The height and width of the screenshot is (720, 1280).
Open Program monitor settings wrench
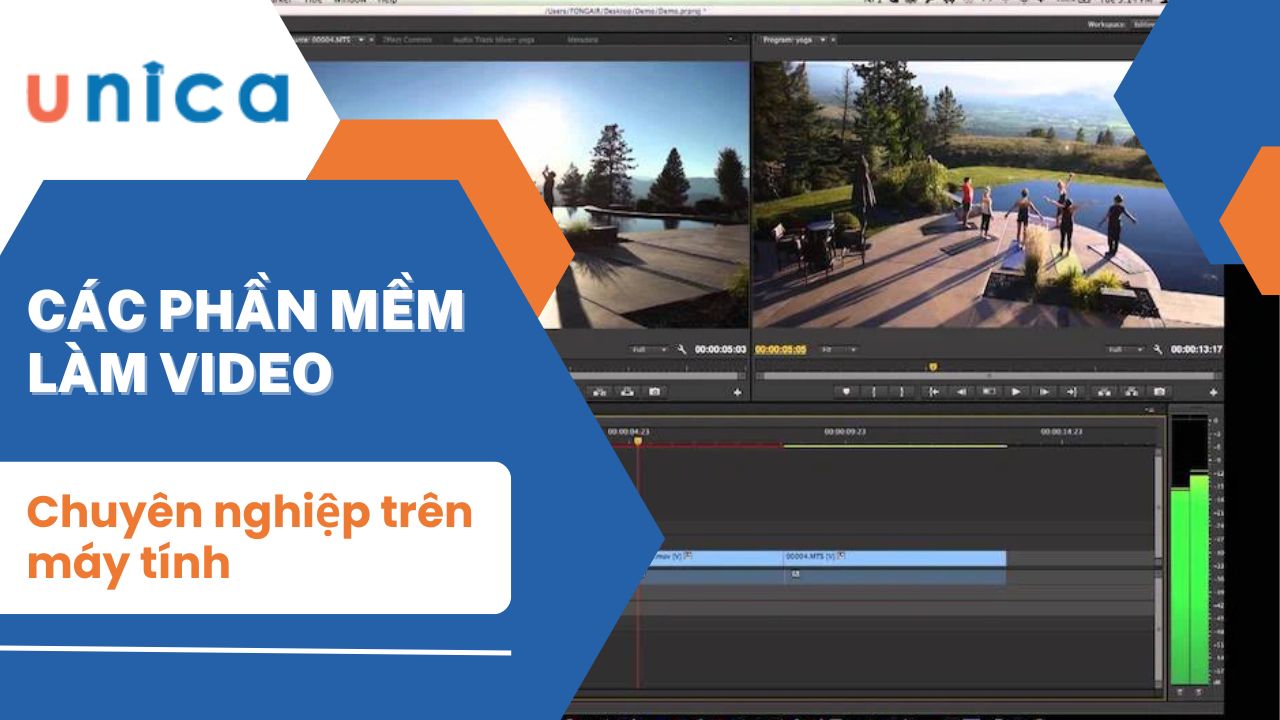coord(1157,350)
